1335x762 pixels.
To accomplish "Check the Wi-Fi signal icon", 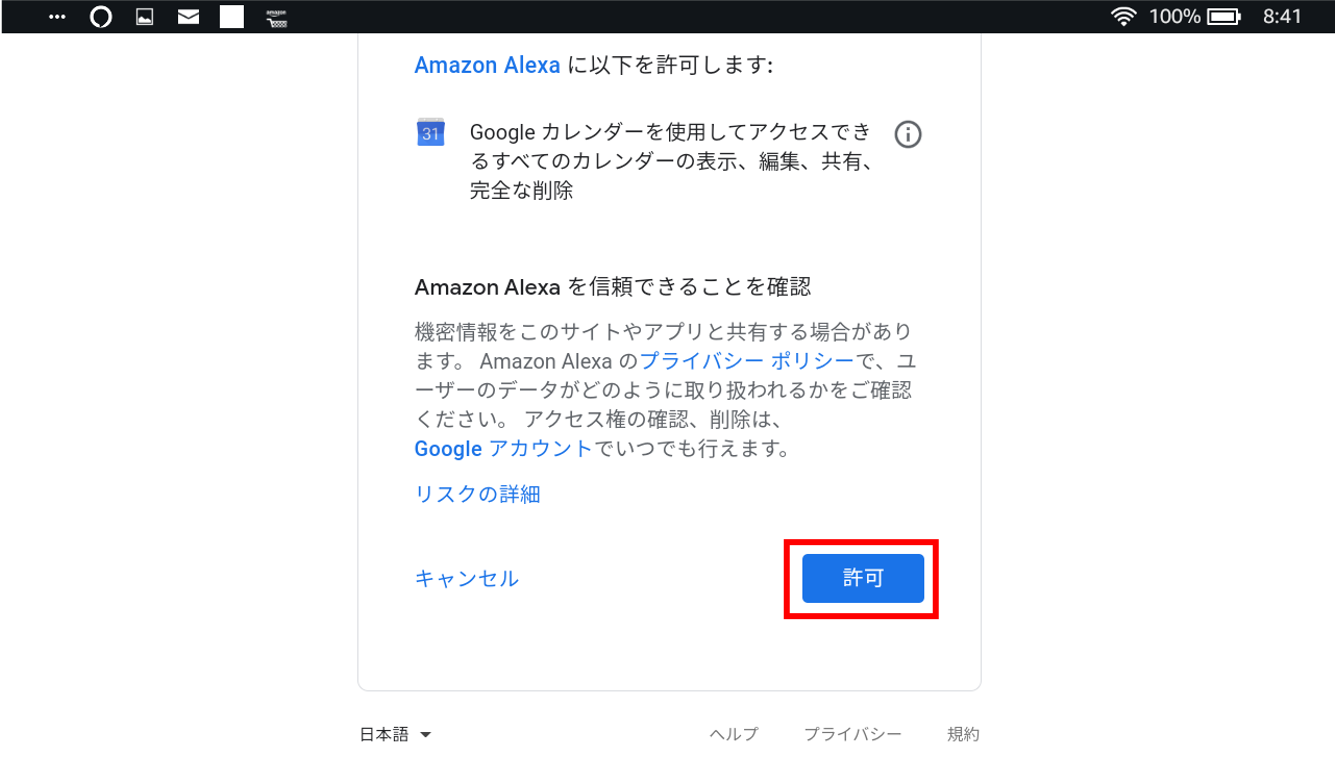I will pyautogui.click(x=1124, y=17).
